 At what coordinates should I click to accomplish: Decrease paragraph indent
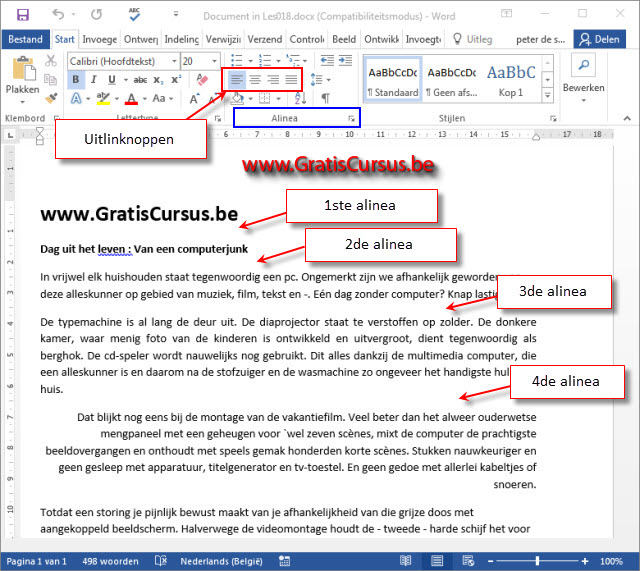(x=327, y=60)
